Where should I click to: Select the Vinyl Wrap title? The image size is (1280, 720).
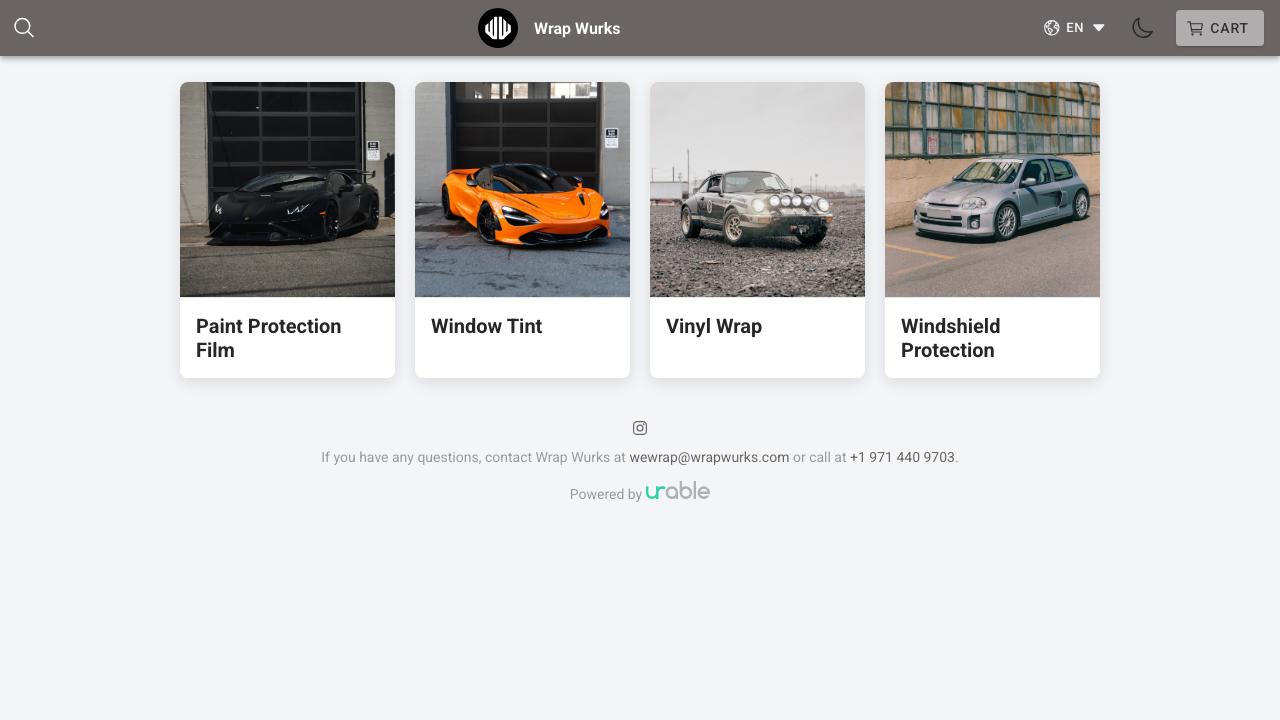click(x=714, y=326)
